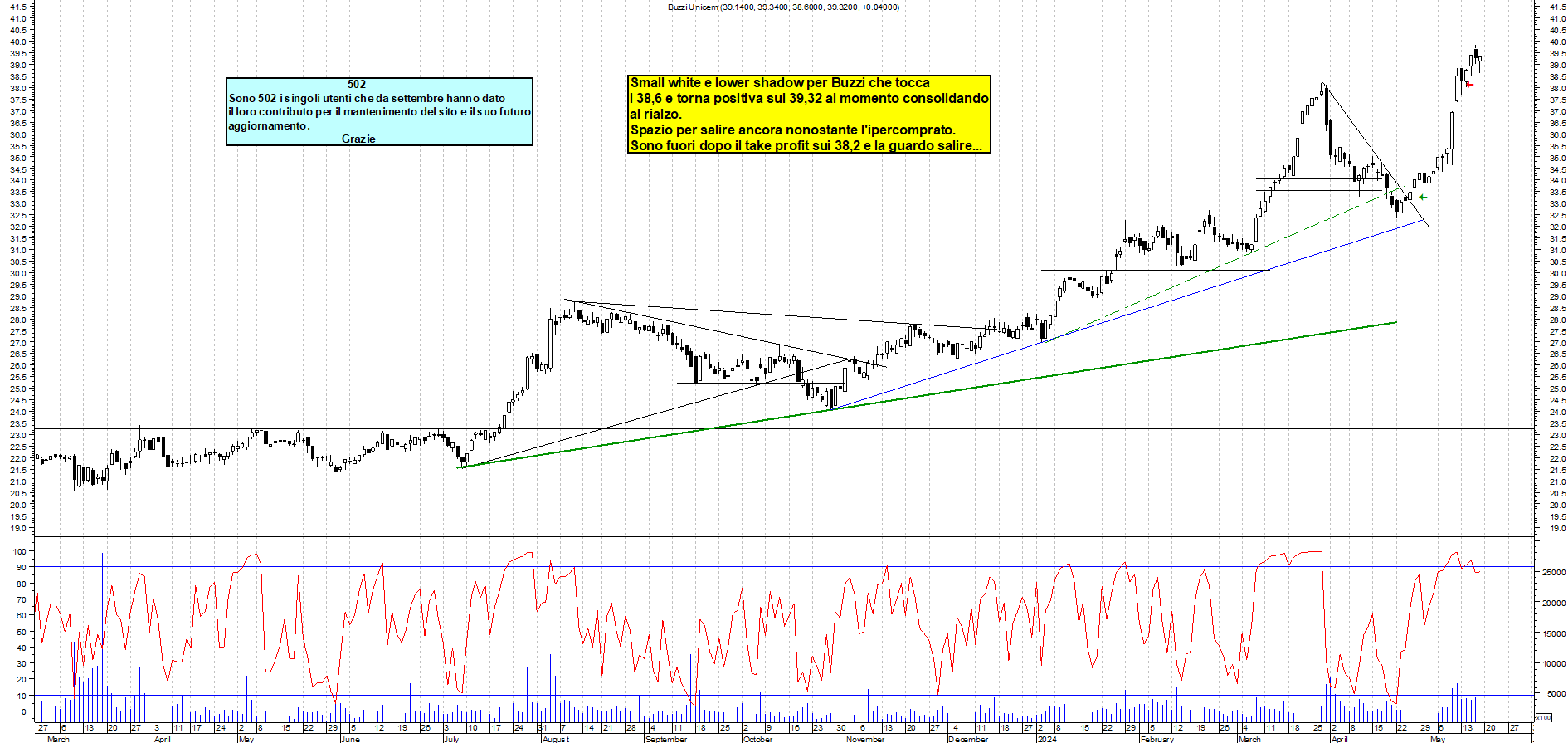The width and height of the screenshot is (1568, 743).
Task: Click the 'September' month label on the time axis
Action: [x=666, y=739]
